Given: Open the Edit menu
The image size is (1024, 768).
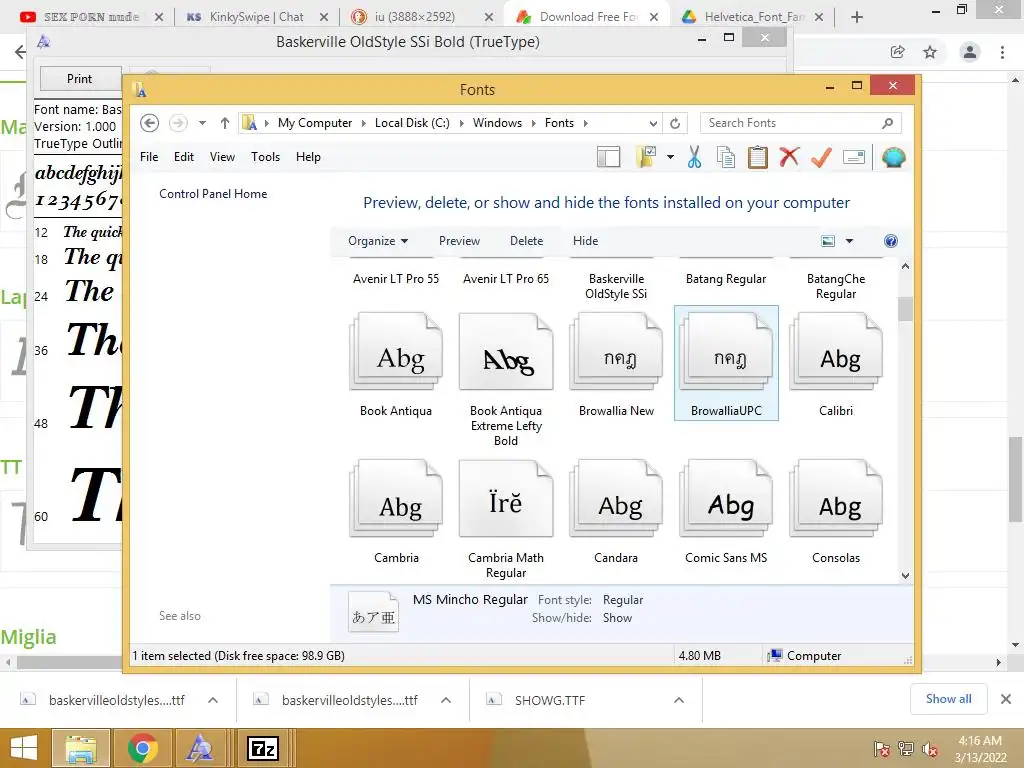Looking at the screenshot, I should coord(184,157).
